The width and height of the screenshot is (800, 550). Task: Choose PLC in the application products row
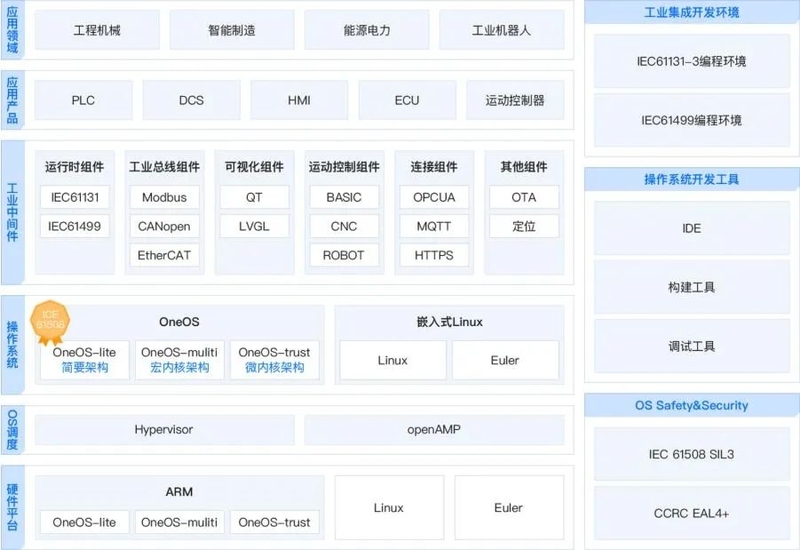[x=83, y=100]
